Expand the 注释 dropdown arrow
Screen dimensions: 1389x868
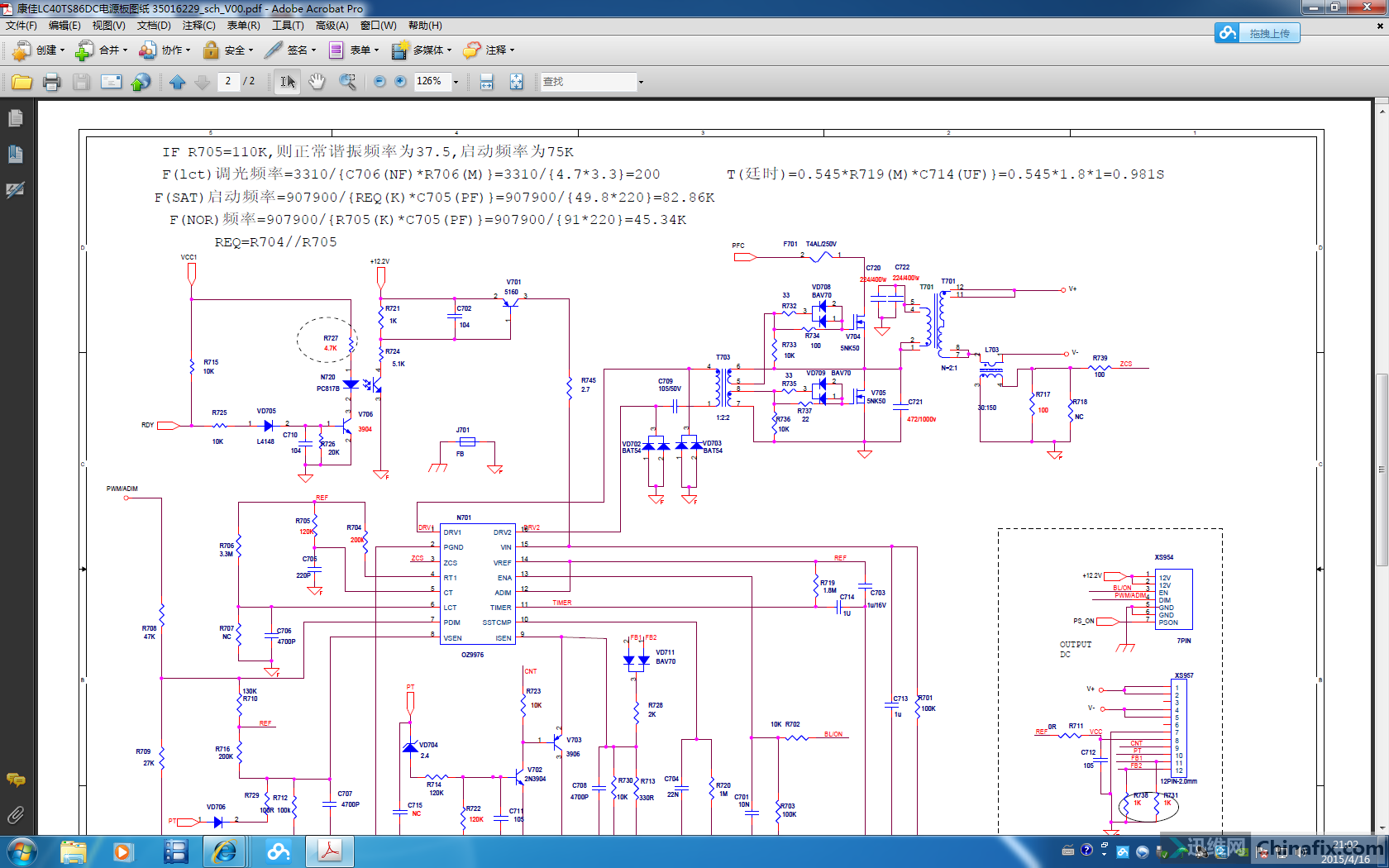coord(512,50)
